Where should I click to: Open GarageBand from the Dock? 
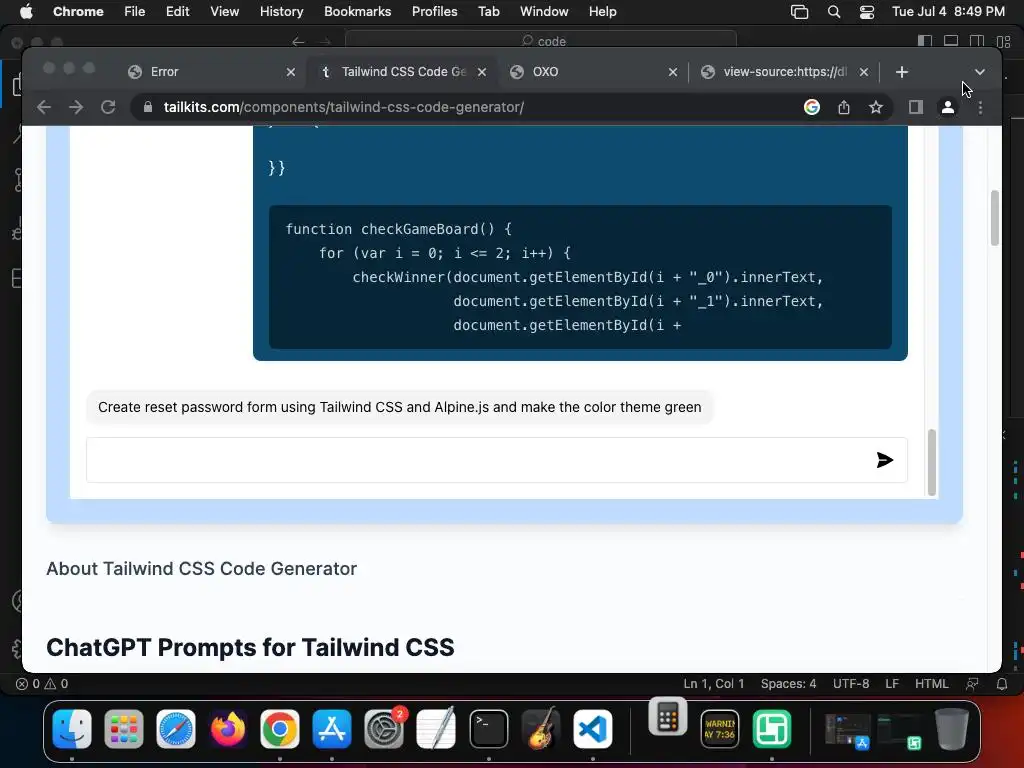coord(541,729)
